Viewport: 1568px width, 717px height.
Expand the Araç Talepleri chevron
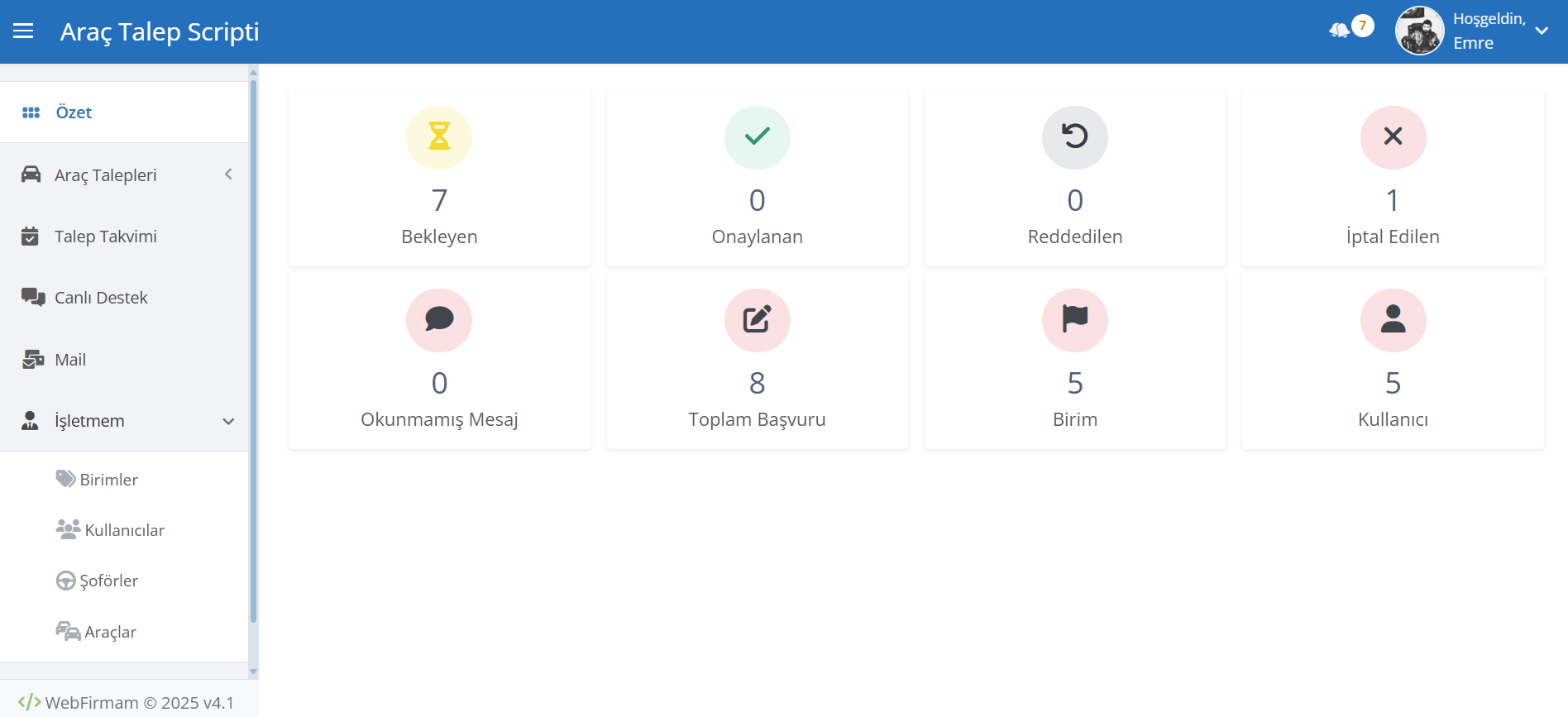[x=228, y=174]
